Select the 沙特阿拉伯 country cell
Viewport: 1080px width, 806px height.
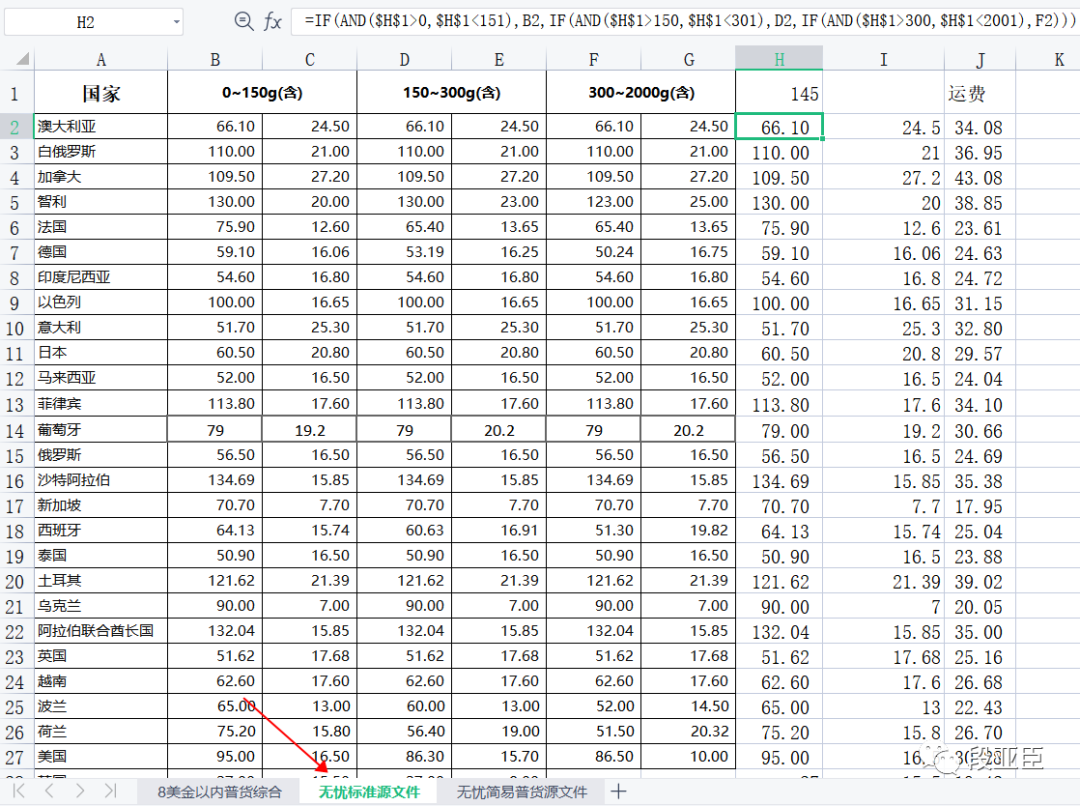(101, 480)
